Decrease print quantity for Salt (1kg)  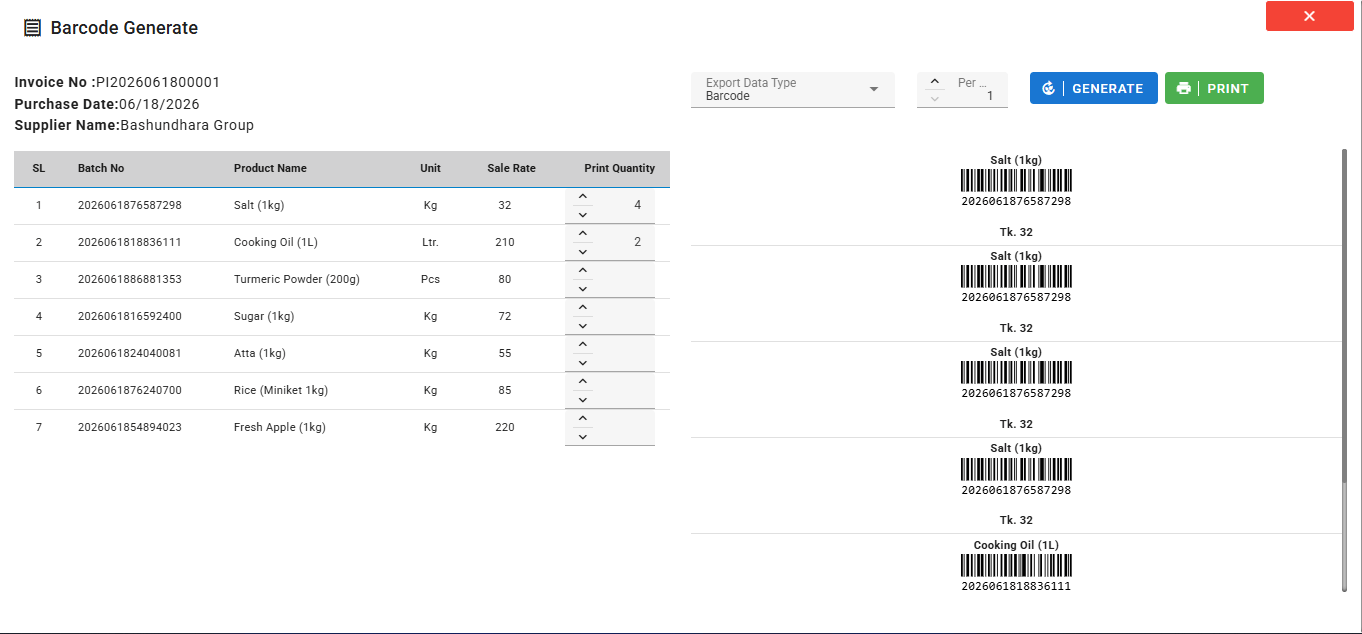coord(582,214)
